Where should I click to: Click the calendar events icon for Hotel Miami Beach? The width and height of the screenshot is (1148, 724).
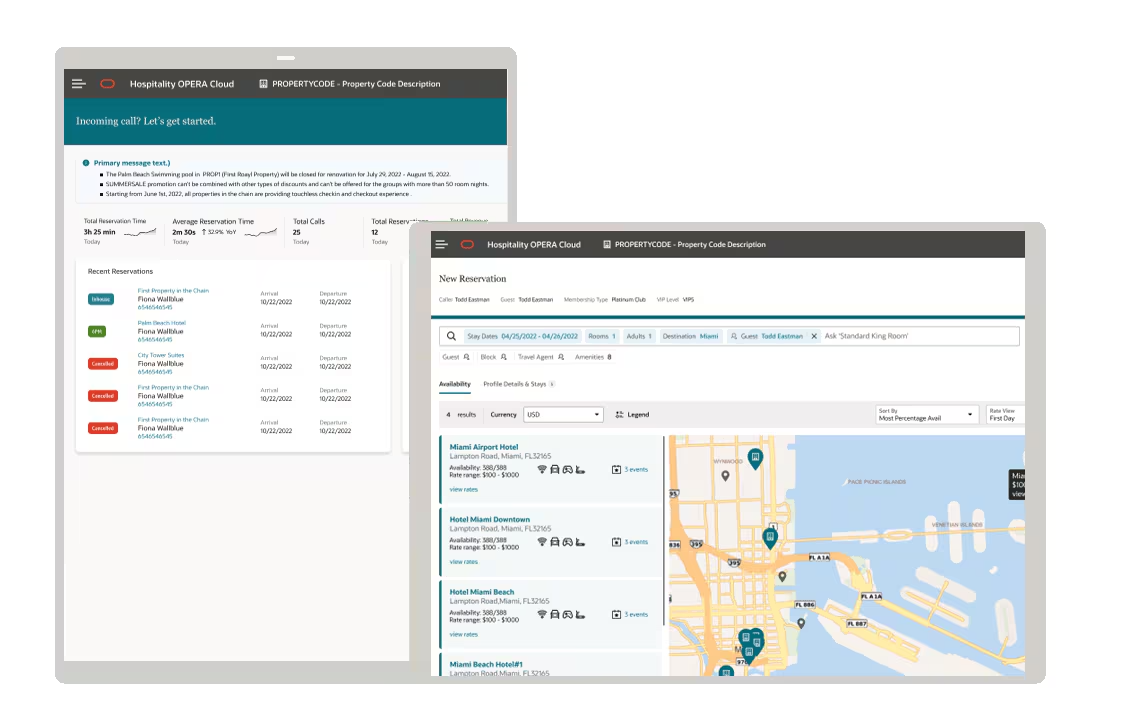tap(616, 614)
